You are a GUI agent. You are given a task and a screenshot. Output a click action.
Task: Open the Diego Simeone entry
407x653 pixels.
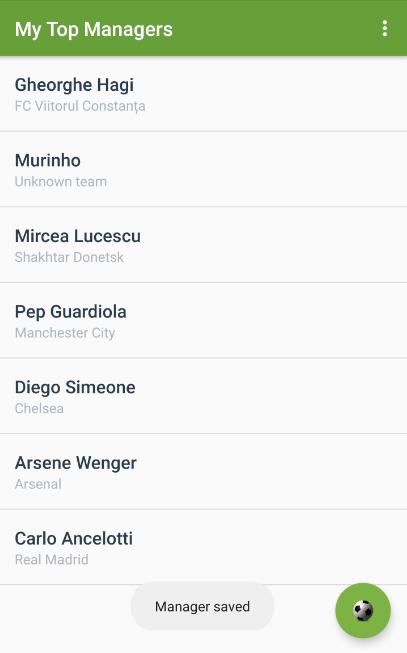coord(203,396)
